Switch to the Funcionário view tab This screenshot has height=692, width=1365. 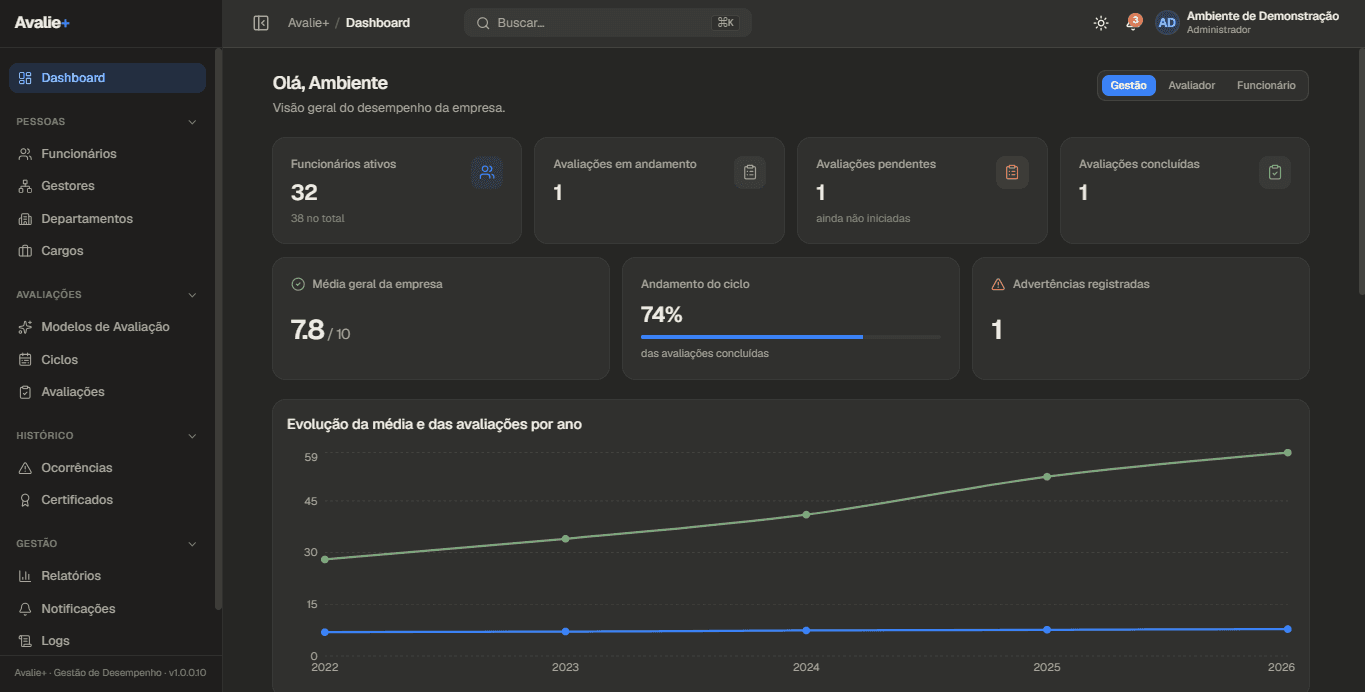point(1266,86)
